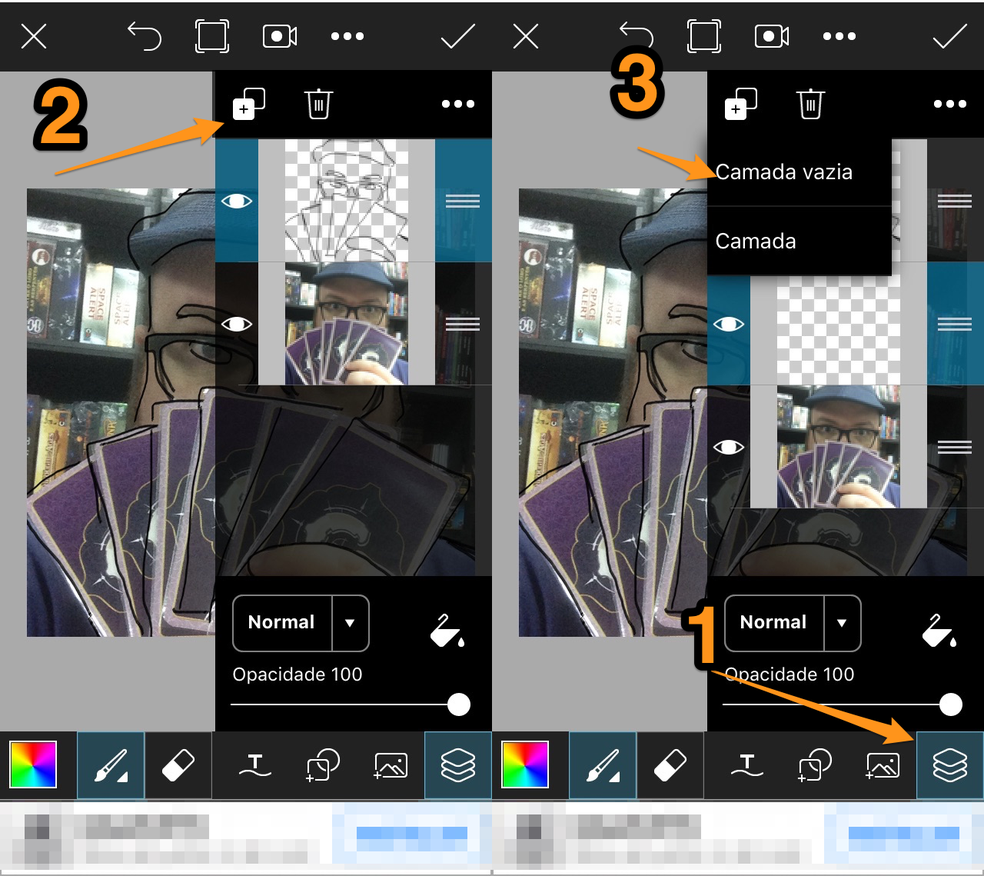Open top bar more options in right screen
The width and height of the screenshot is (984, 876).
[x=839, y=36]
